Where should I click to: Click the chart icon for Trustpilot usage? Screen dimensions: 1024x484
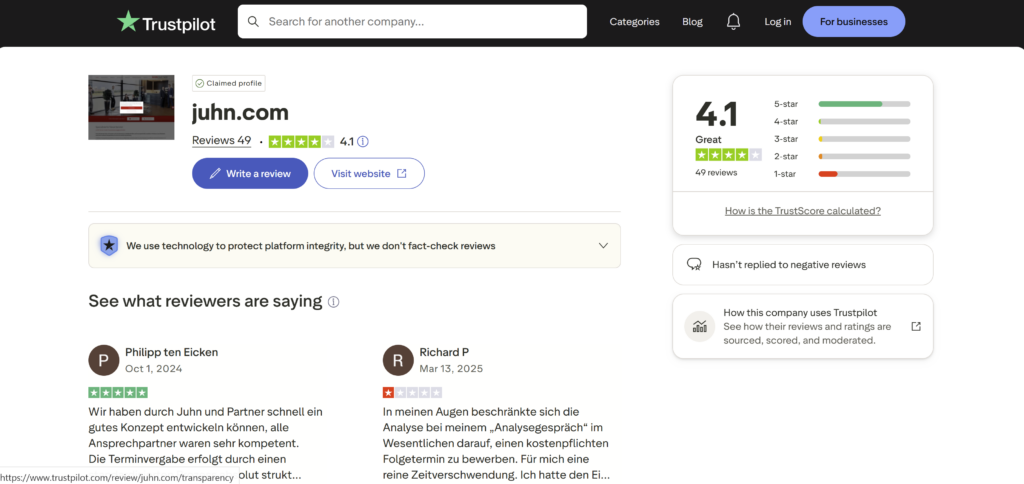click(699, 326)
